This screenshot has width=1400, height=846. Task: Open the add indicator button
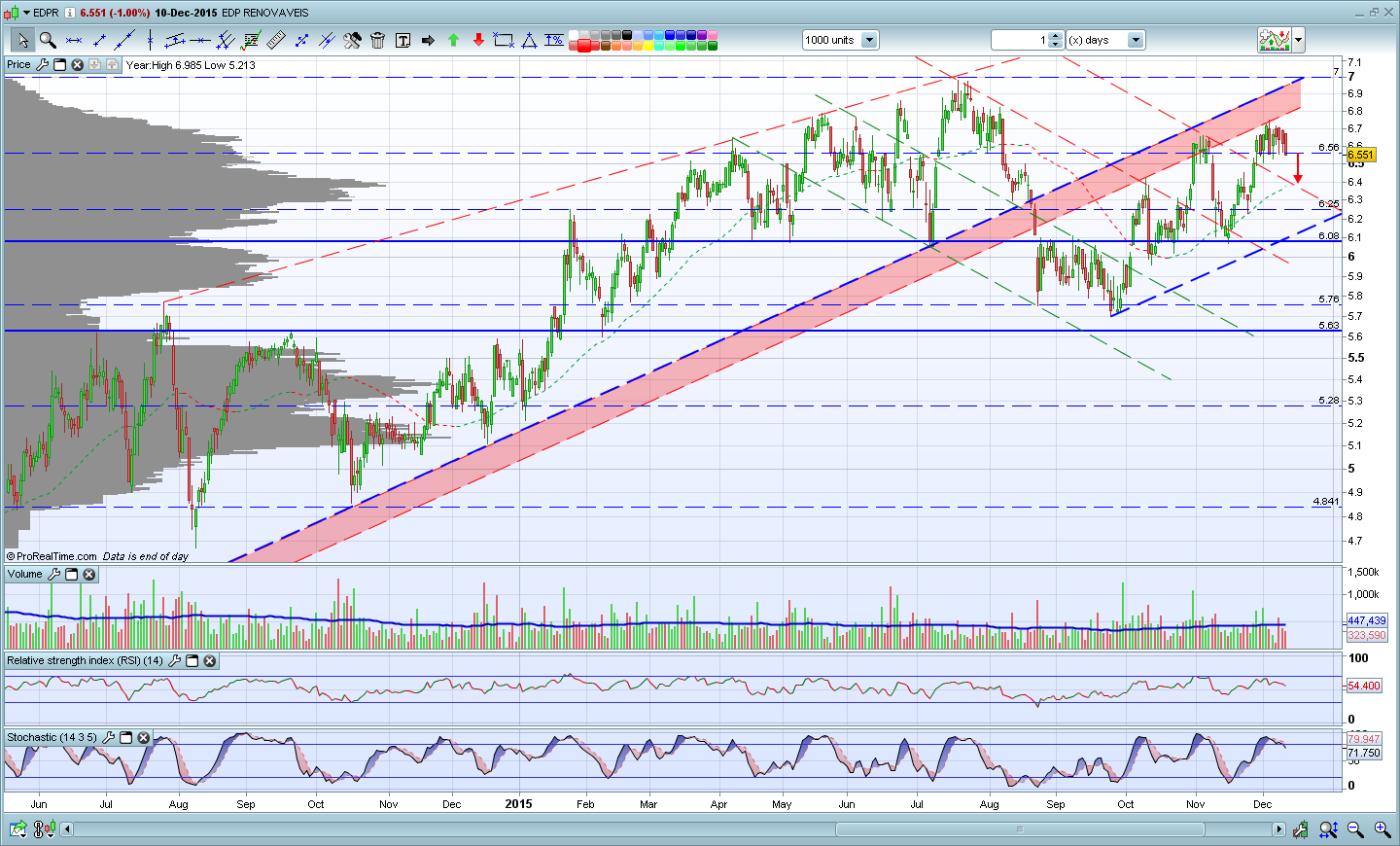coord(1275,40)
